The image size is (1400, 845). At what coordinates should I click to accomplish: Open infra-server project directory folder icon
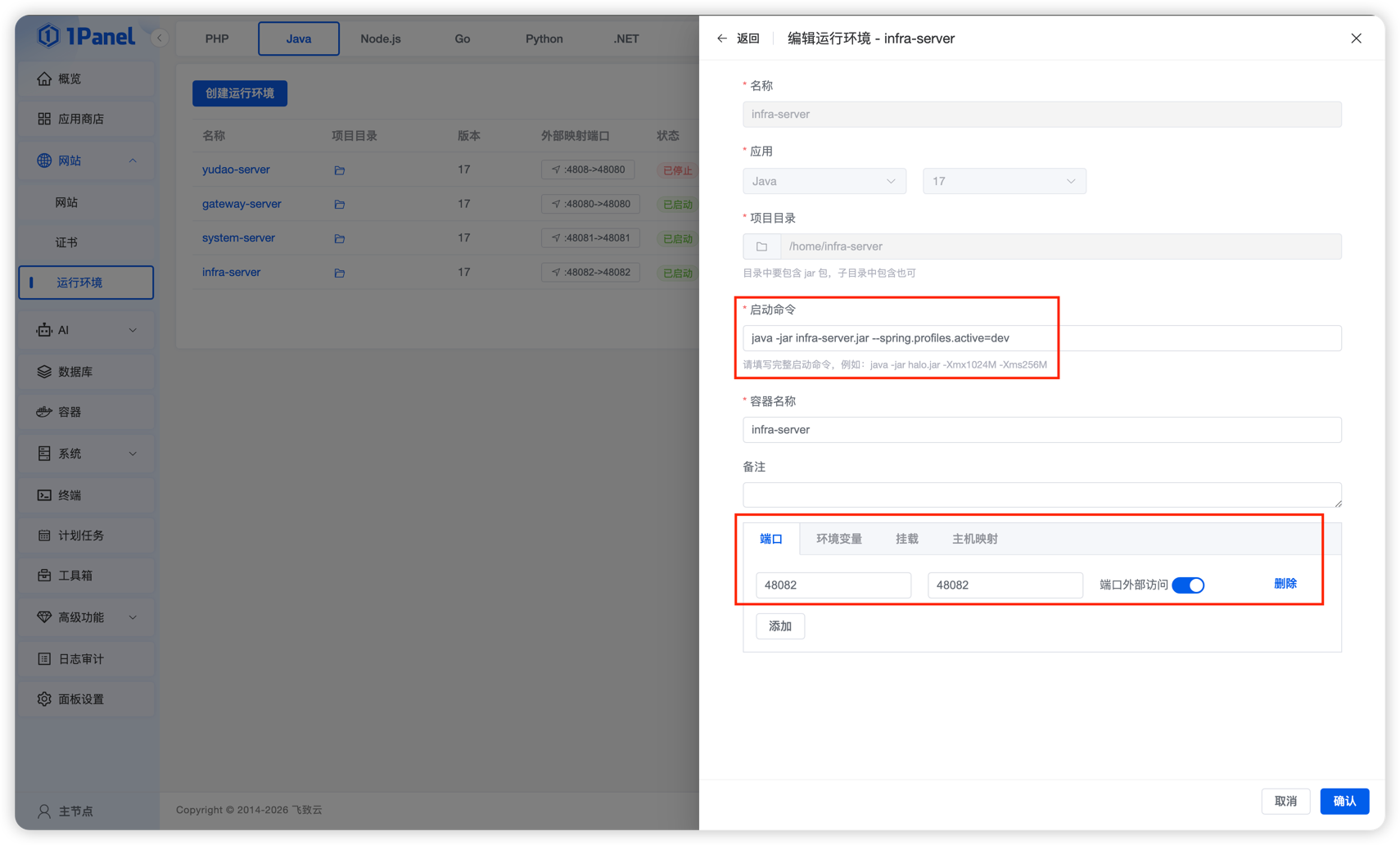click(x=339, y=273)
